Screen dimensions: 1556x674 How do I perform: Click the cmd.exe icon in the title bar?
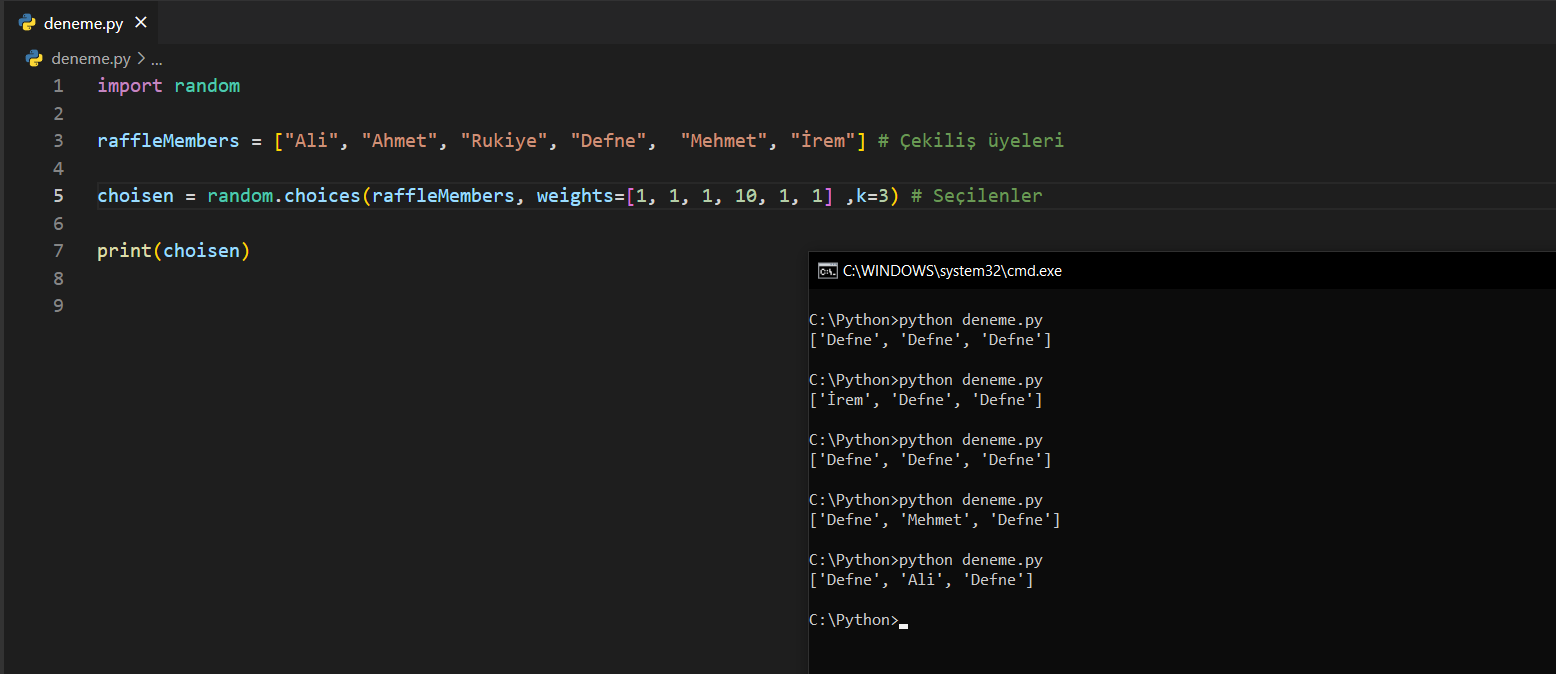[x=827, y=270]
